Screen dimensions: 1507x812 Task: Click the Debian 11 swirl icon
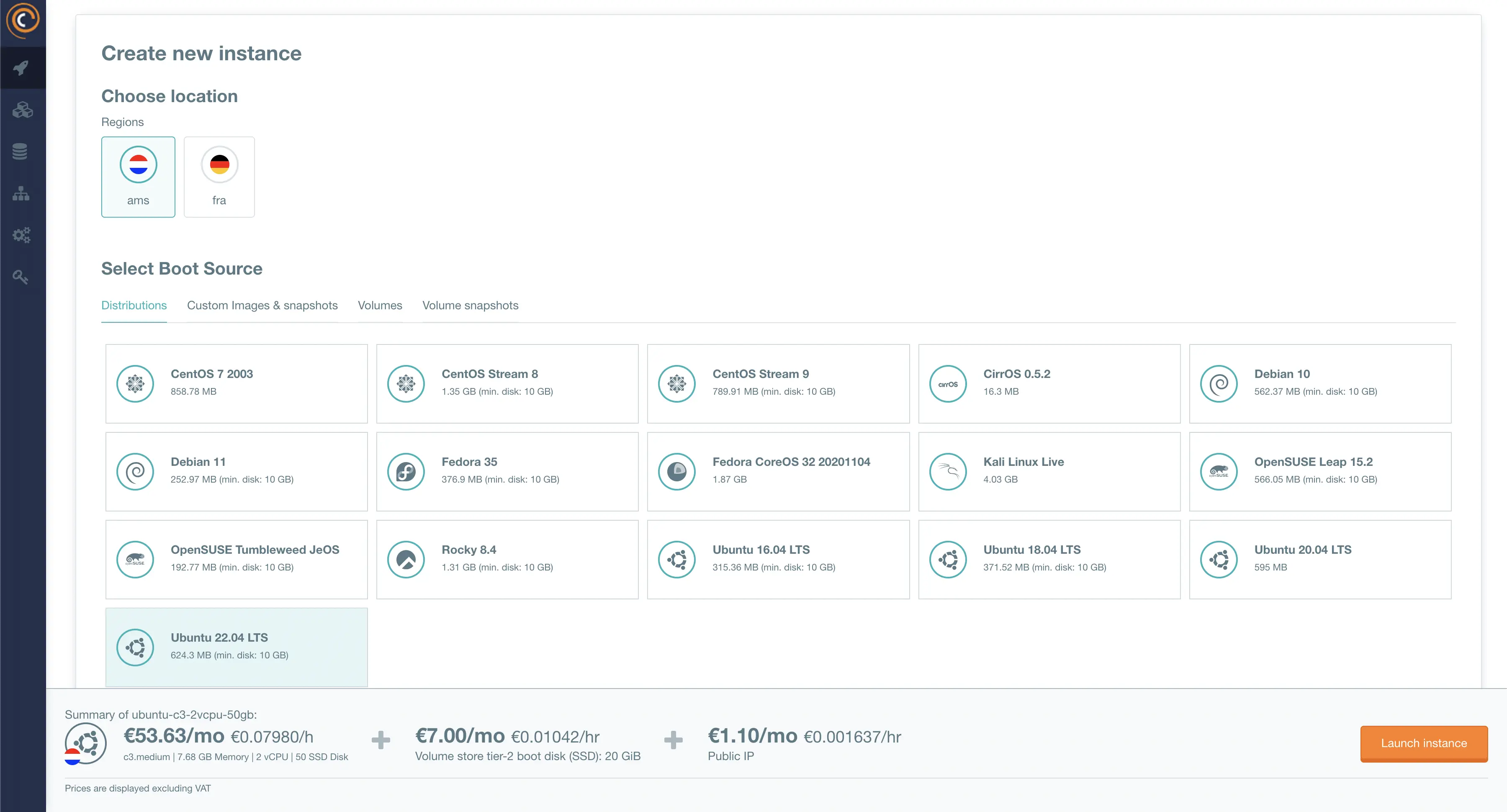pos(135,472)
